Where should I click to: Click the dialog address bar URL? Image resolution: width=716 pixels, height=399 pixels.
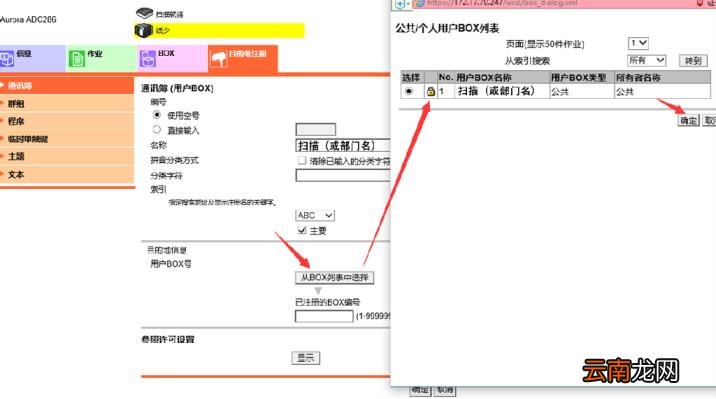[x=502, y=3]
